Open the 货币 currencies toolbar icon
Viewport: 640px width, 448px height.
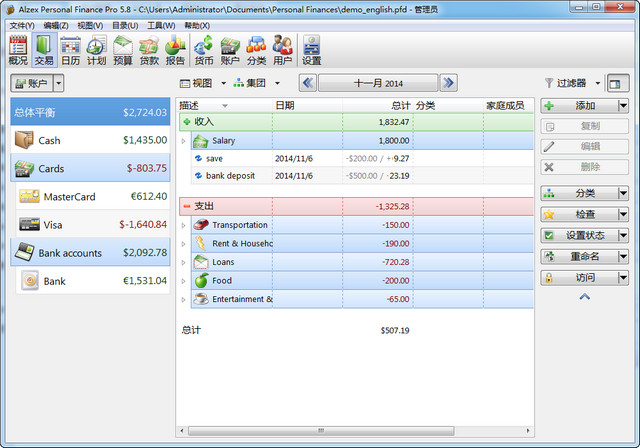click(x=204, y=50)
